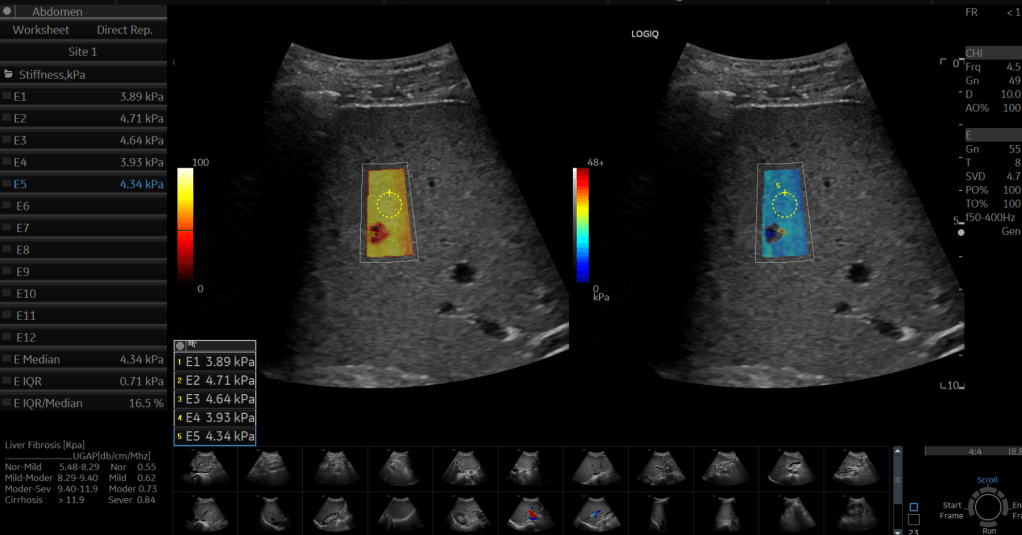Click the round icon next to Abdomen
The image size is (1022, 535).
click(8, 12)
